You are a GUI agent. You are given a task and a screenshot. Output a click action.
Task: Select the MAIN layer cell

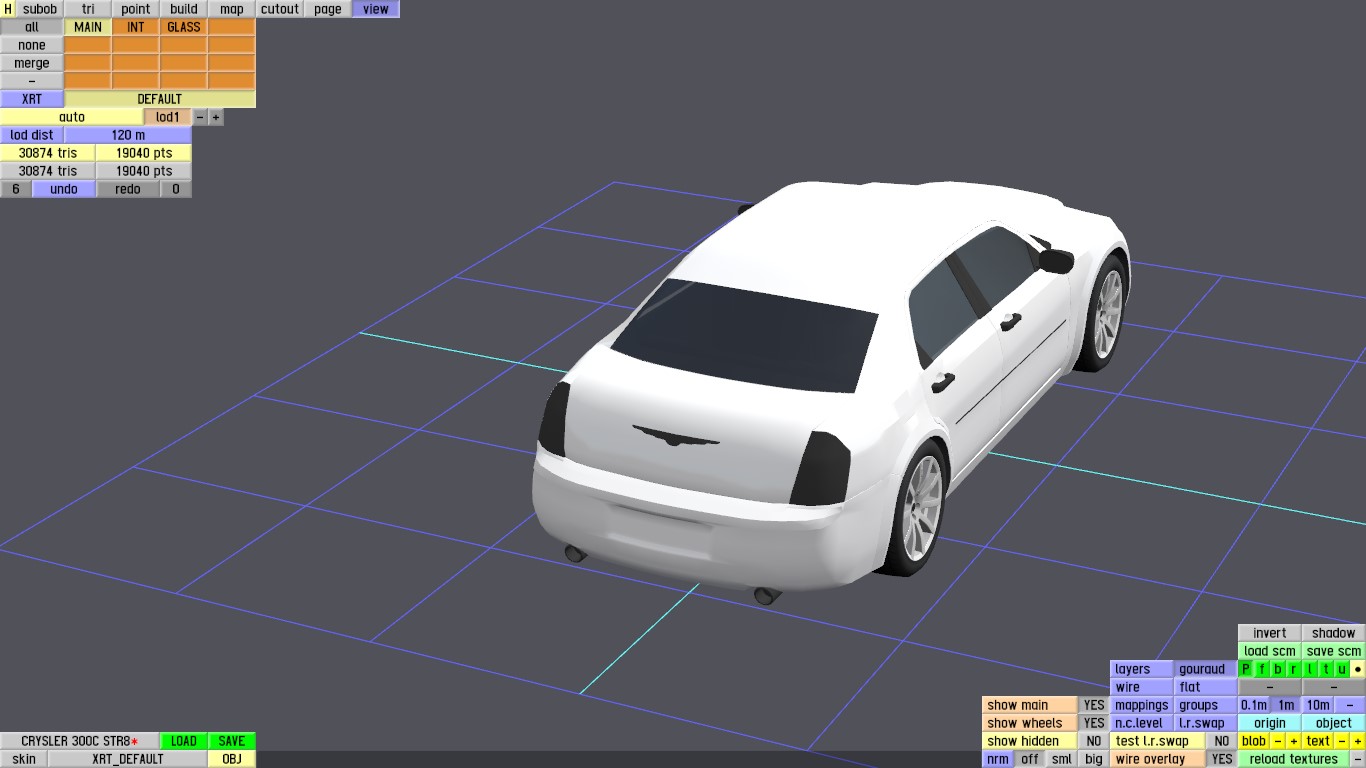pyautogui.click(x=88, y=27)
